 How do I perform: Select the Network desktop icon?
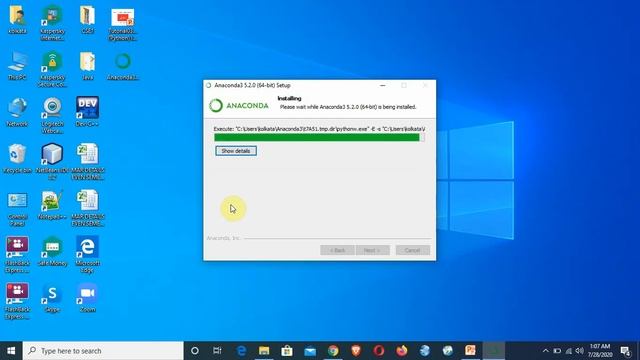coord(17,112)
